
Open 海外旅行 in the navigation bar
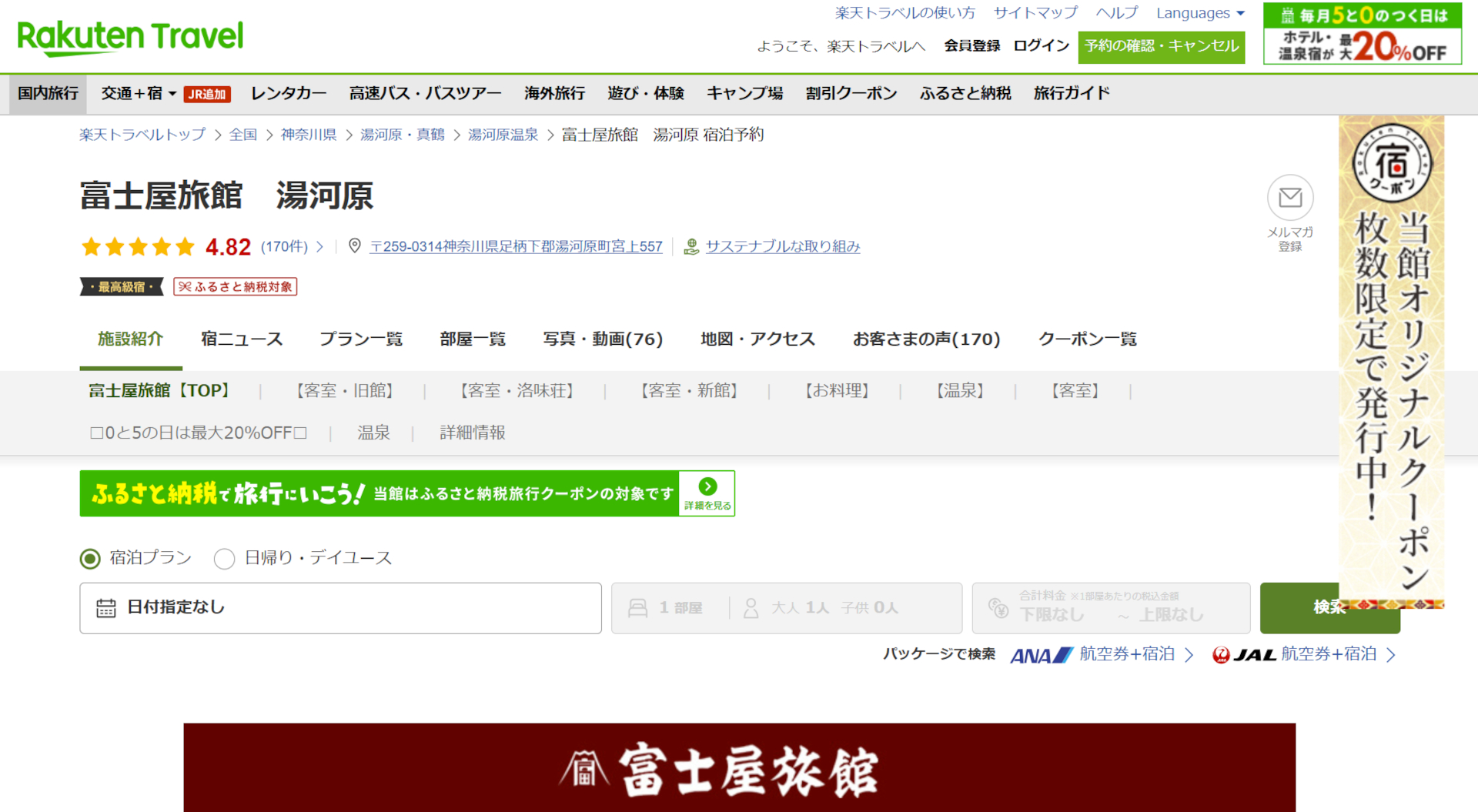[554, 93]
